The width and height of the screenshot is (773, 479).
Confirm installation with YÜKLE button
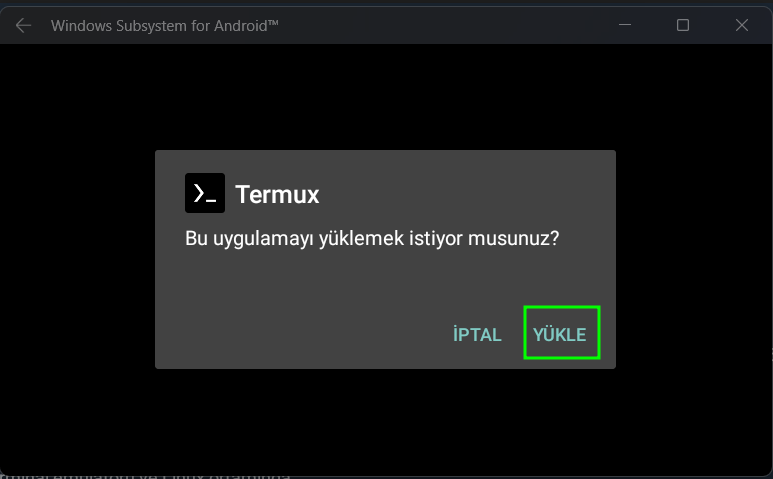pos(562,333)
